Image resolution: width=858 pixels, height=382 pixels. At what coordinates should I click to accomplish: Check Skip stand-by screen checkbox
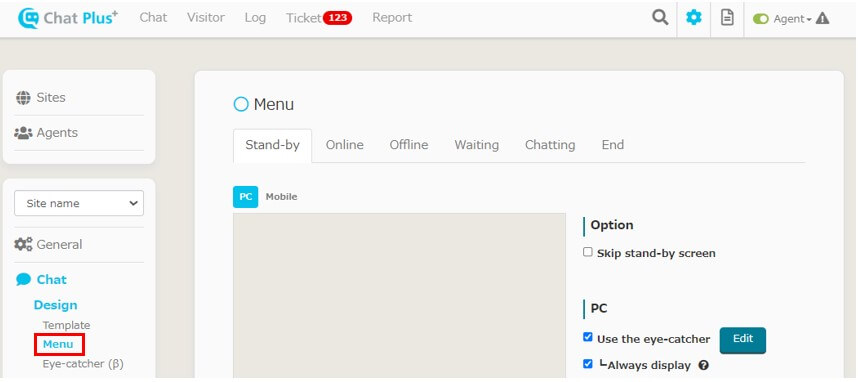(x=588, y=252)
